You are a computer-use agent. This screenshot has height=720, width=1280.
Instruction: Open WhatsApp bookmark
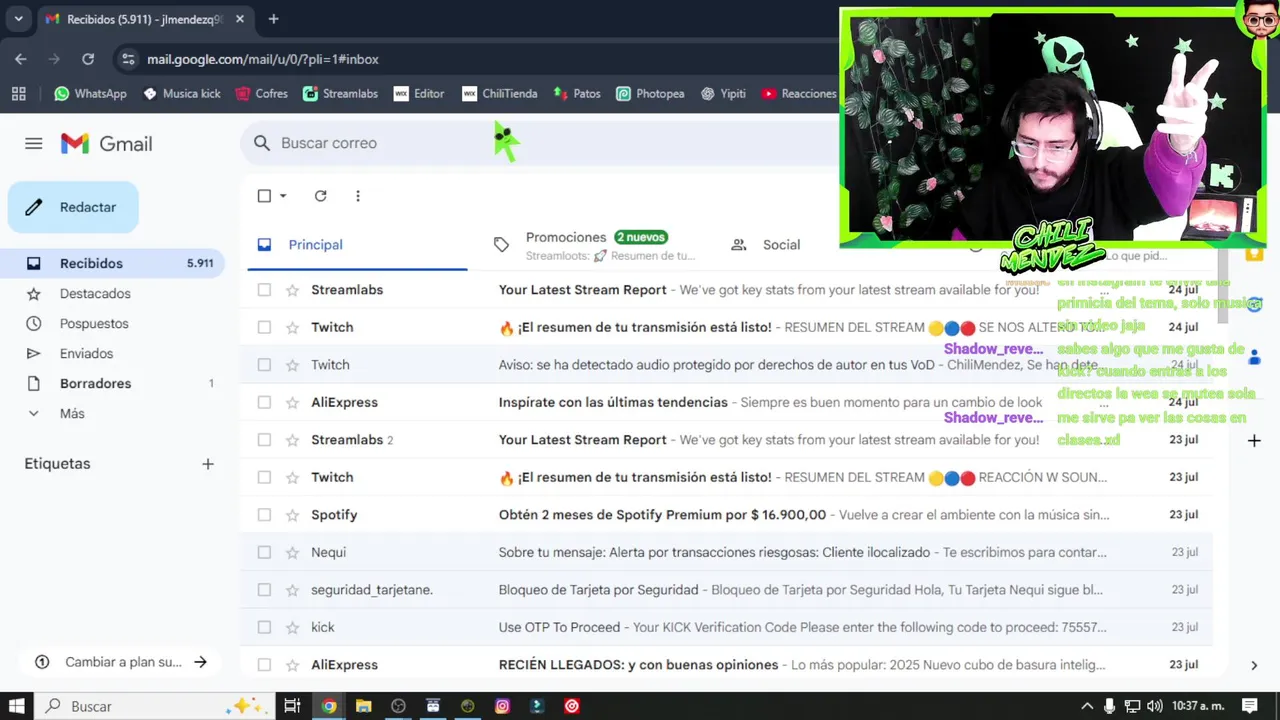point(90,93)
